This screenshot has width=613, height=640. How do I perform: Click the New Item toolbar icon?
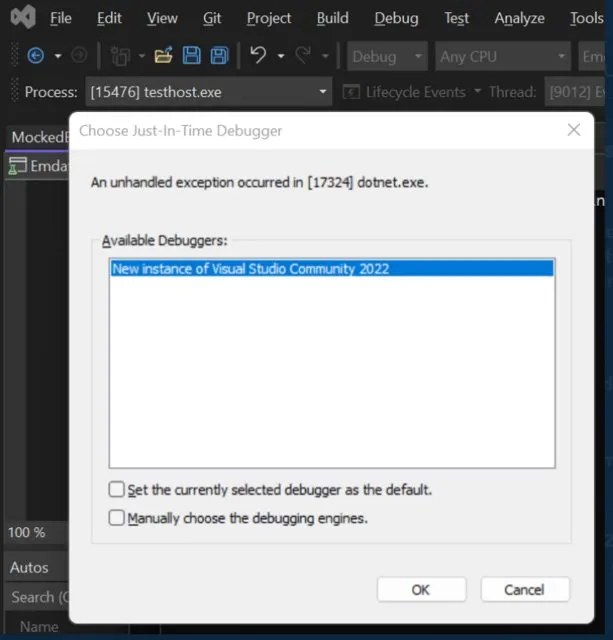(x=121, y=56)
